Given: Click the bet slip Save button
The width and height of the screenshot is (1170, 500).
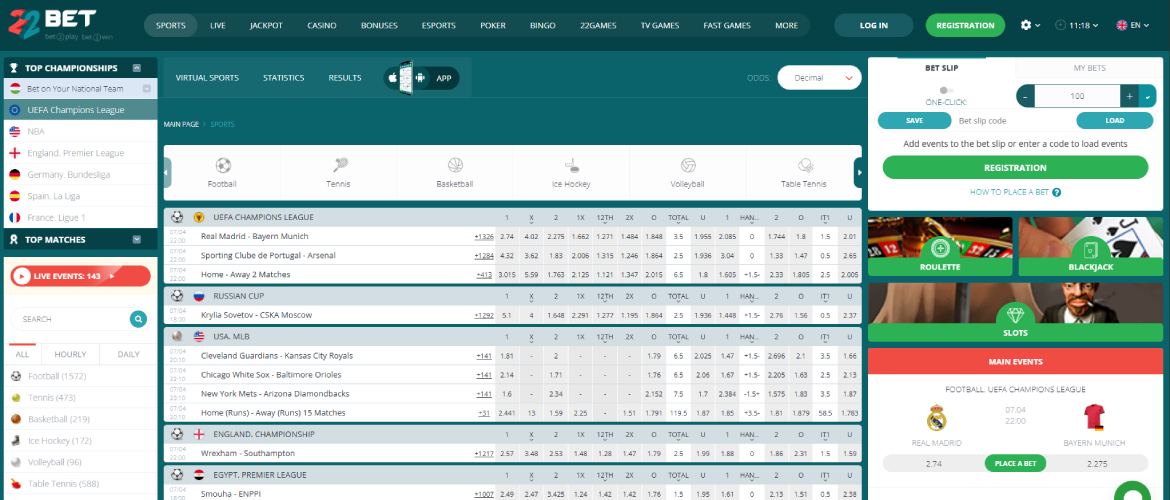Looking at the screenshot, I should click(x=914, y=121).
